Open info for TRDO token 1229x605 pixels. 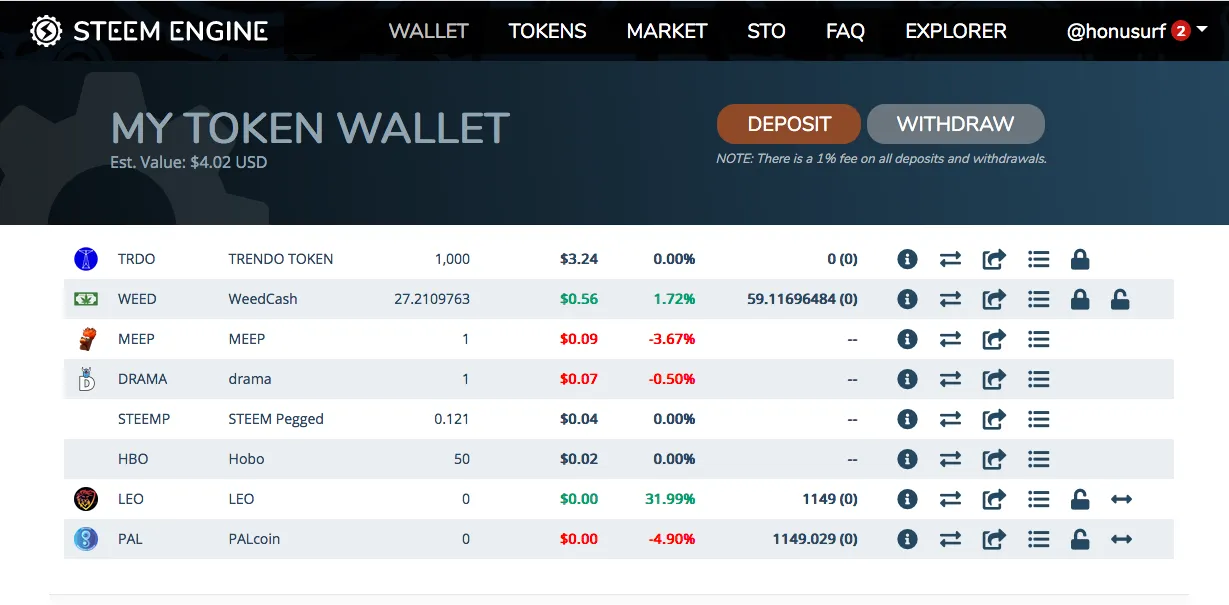click(x=907, y=259)
